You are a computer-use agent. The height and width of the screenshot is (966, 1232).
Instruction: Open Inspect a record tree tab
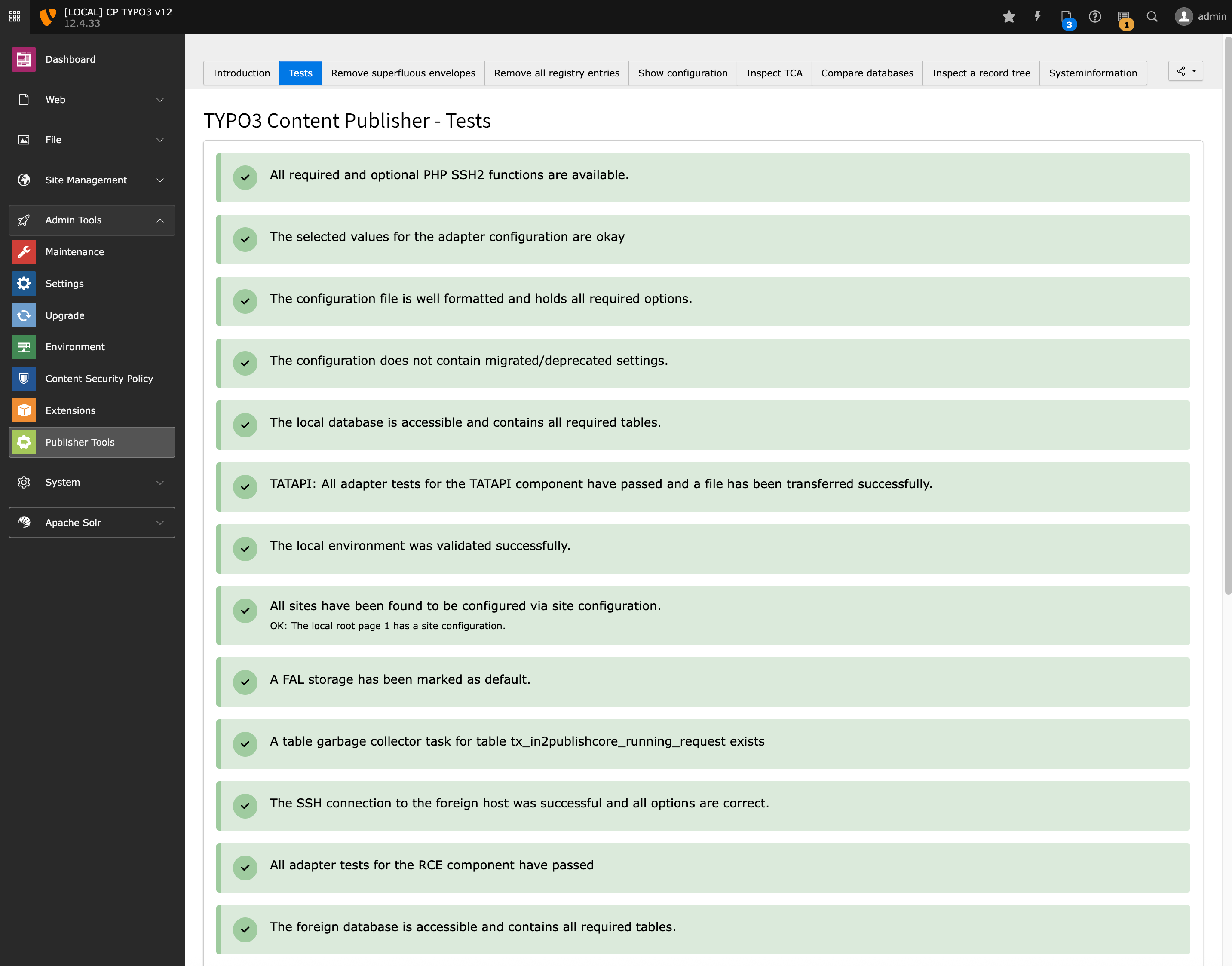(981, 73)
